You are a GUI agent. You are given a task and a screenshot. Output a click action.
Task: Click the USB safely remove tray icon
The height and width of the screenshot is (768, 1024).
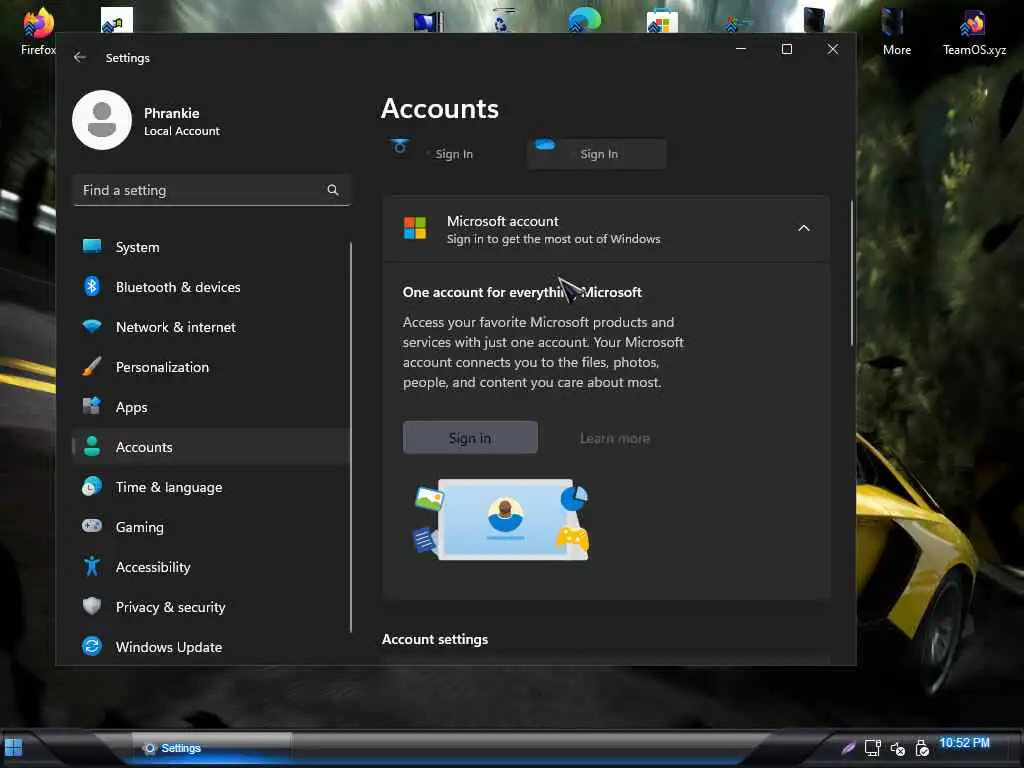click(922, 748)
